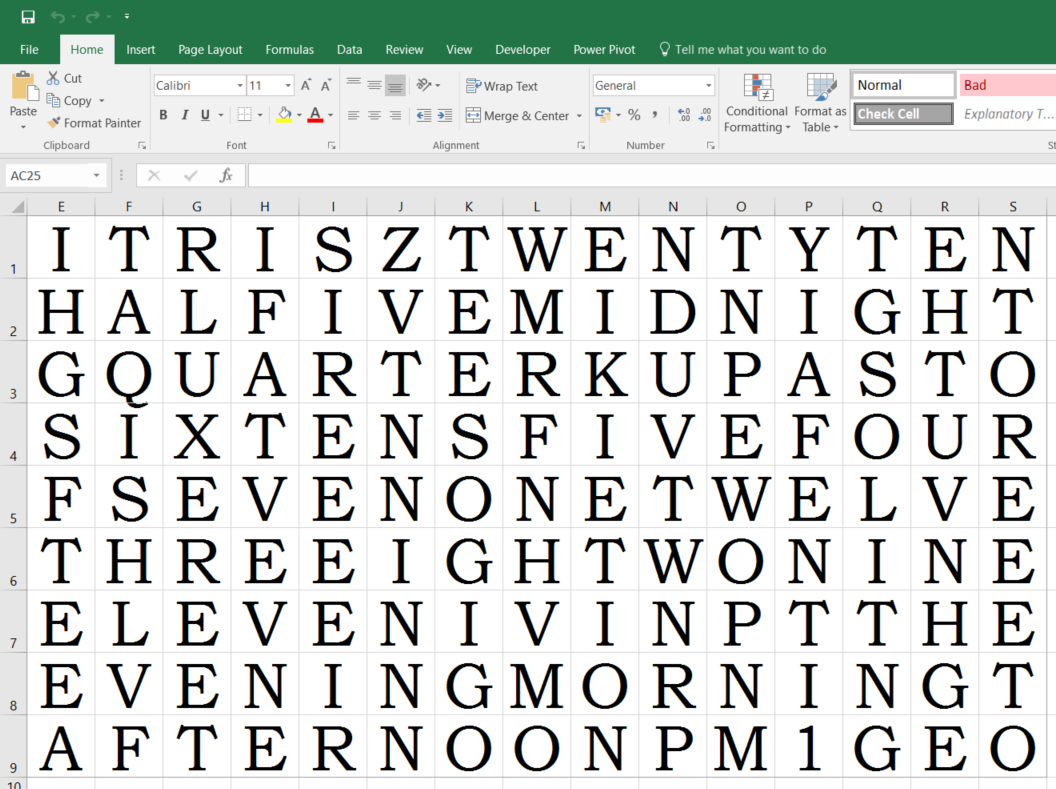Click the red Font Color A

click(x=315, y=115)
